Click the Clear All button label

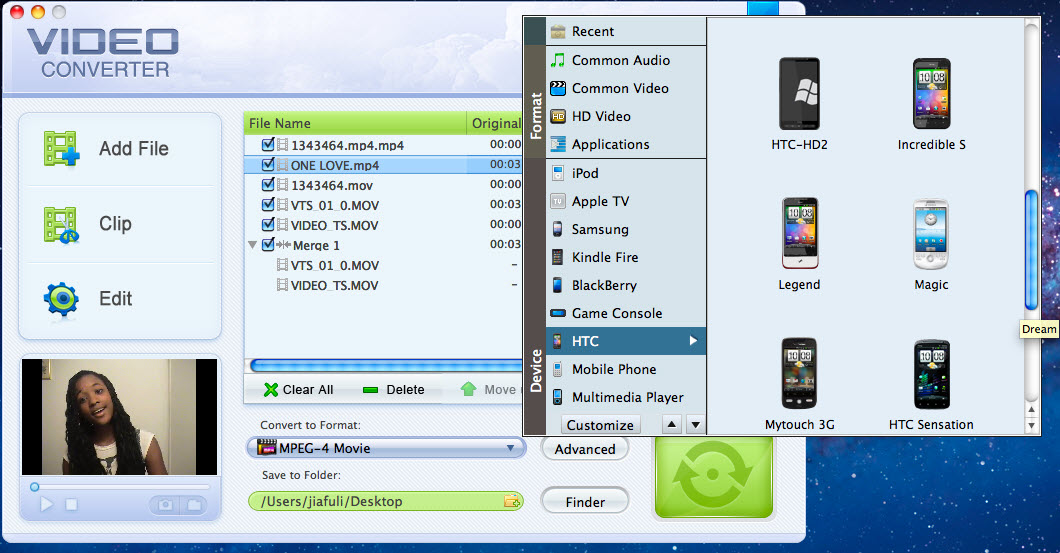(x=308, y=389)
